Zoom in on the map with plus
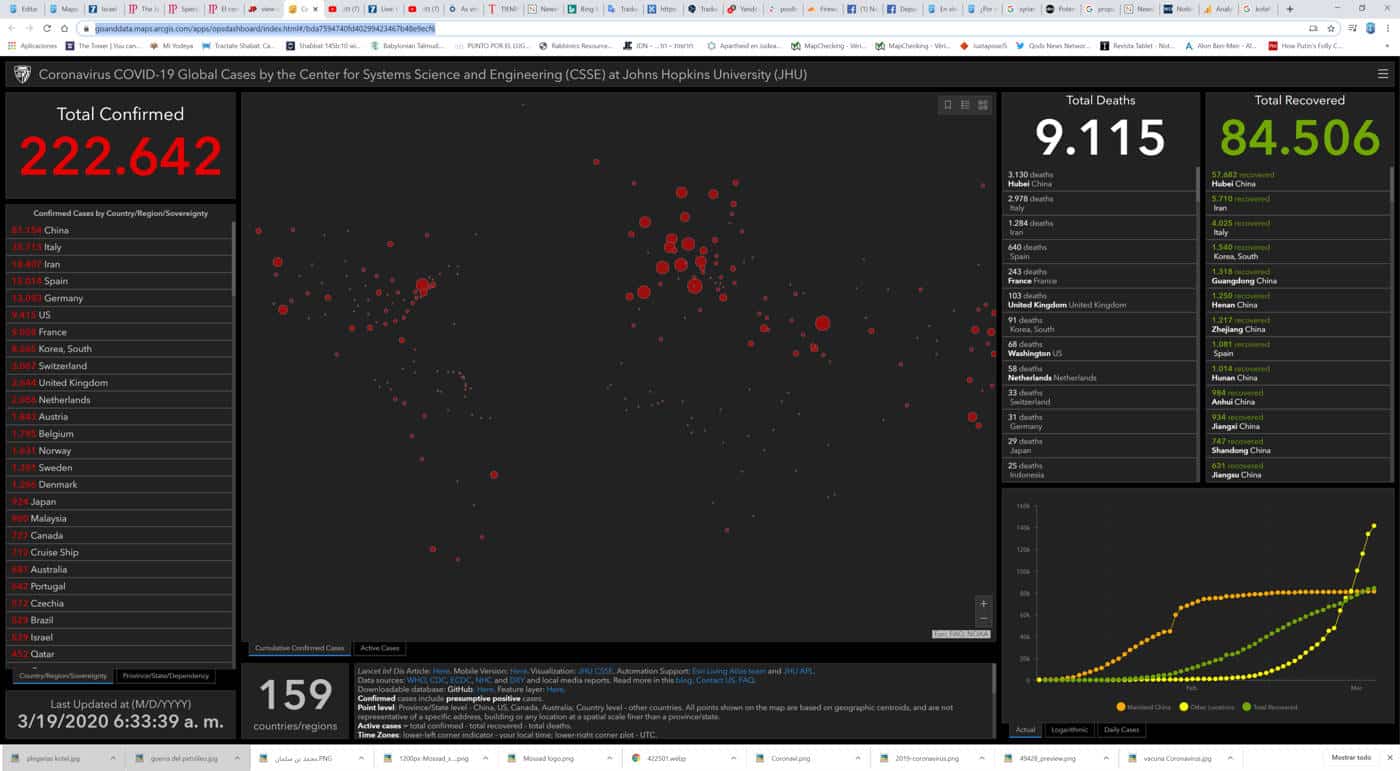 pyautogui.click(x=984, y=603)
